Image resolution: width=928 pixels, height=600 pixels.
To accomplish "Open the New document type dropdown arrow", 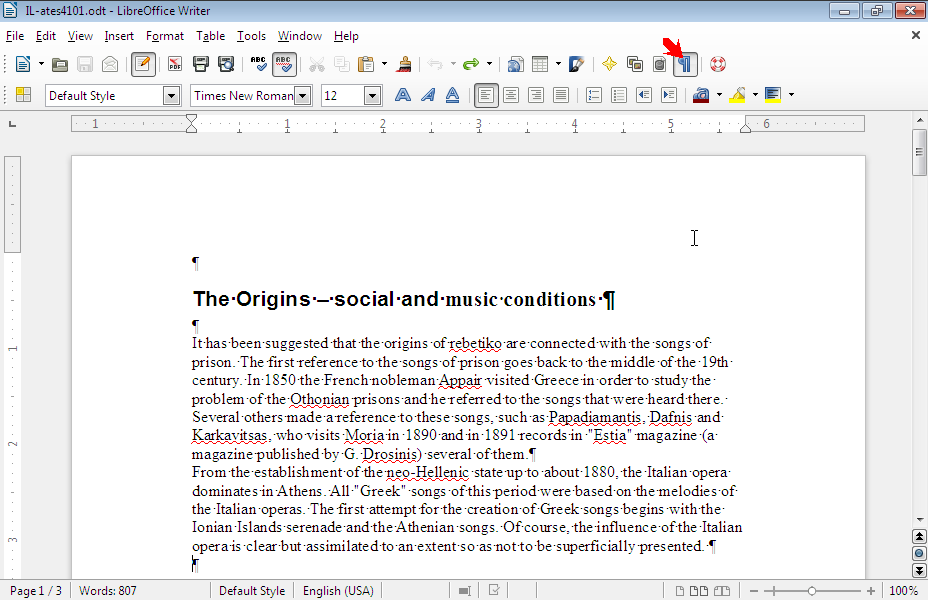I will click(41, 64).
